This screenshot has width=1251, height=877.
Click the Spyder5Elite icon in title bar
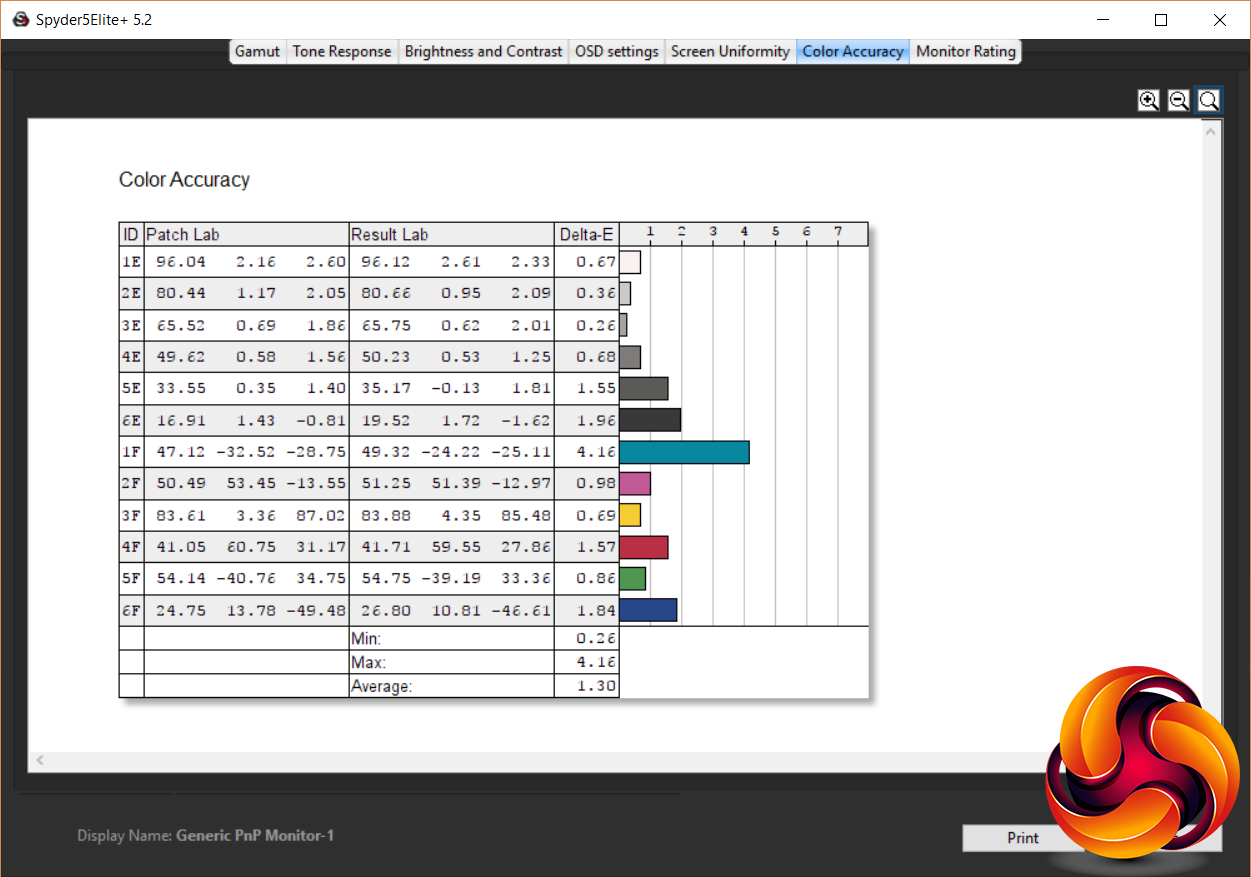click(20, 19)
